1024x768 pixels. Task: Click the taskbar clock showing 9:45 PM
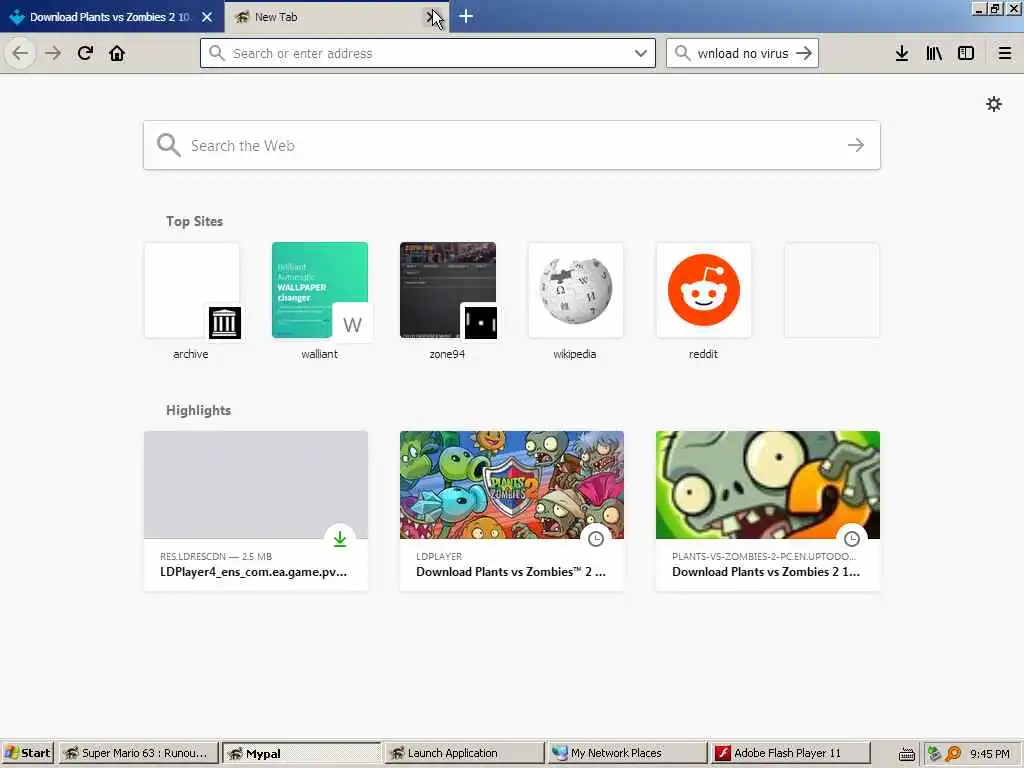point(989,754)
